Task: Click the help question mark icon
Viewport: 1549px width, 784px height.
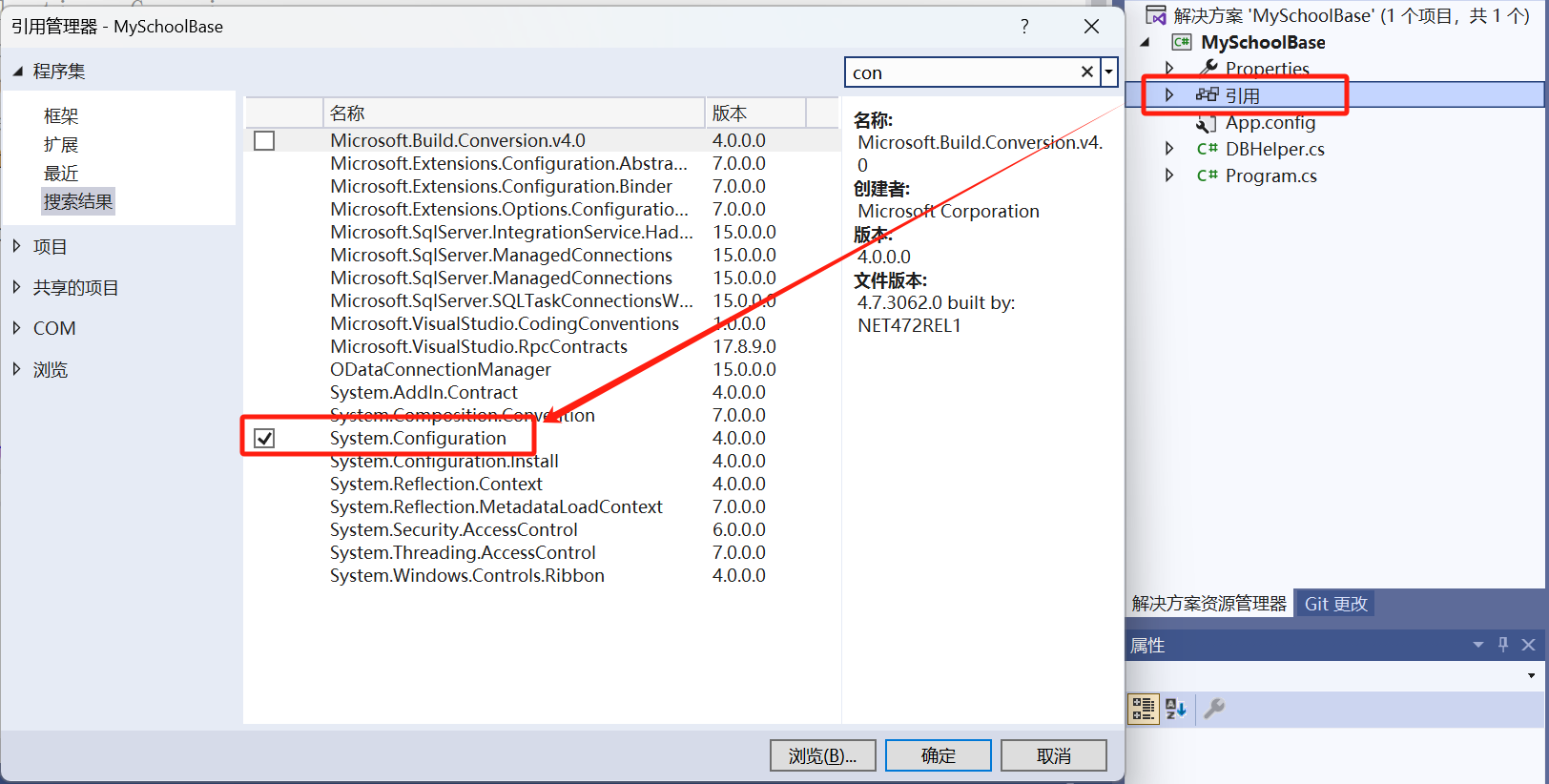Action: [1024, 27]
